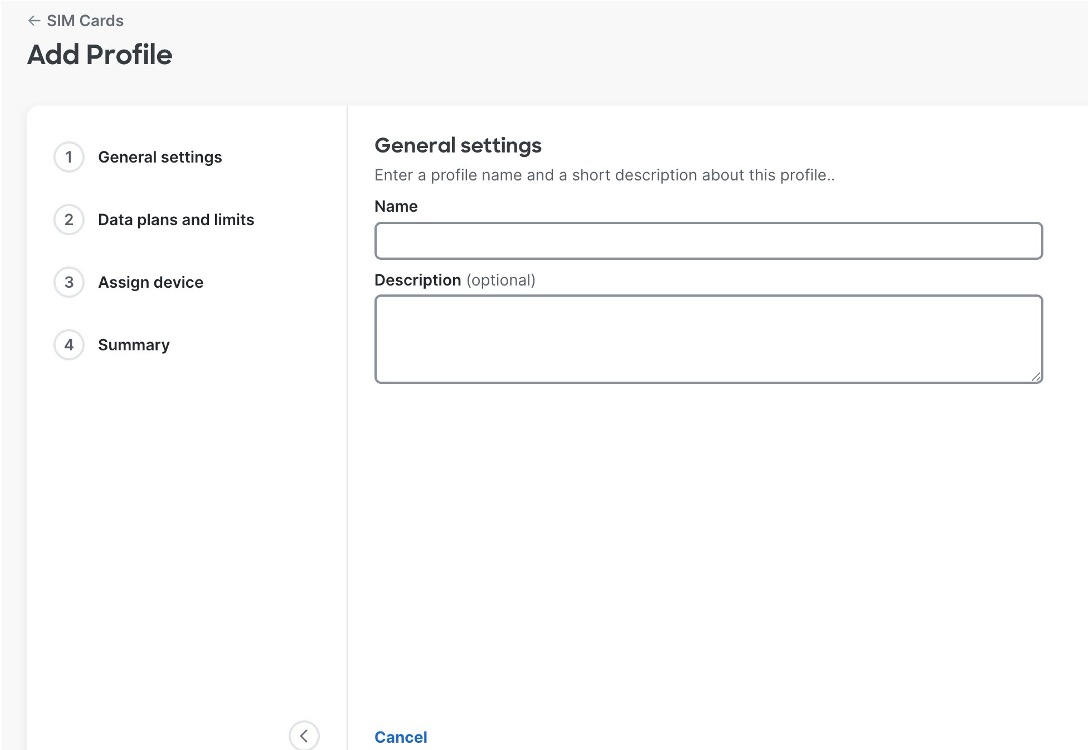Image resolution: width=1088 pixels, height=750 pixels.
Task: Click the Description (optional) label
Action: coord(455,280)
